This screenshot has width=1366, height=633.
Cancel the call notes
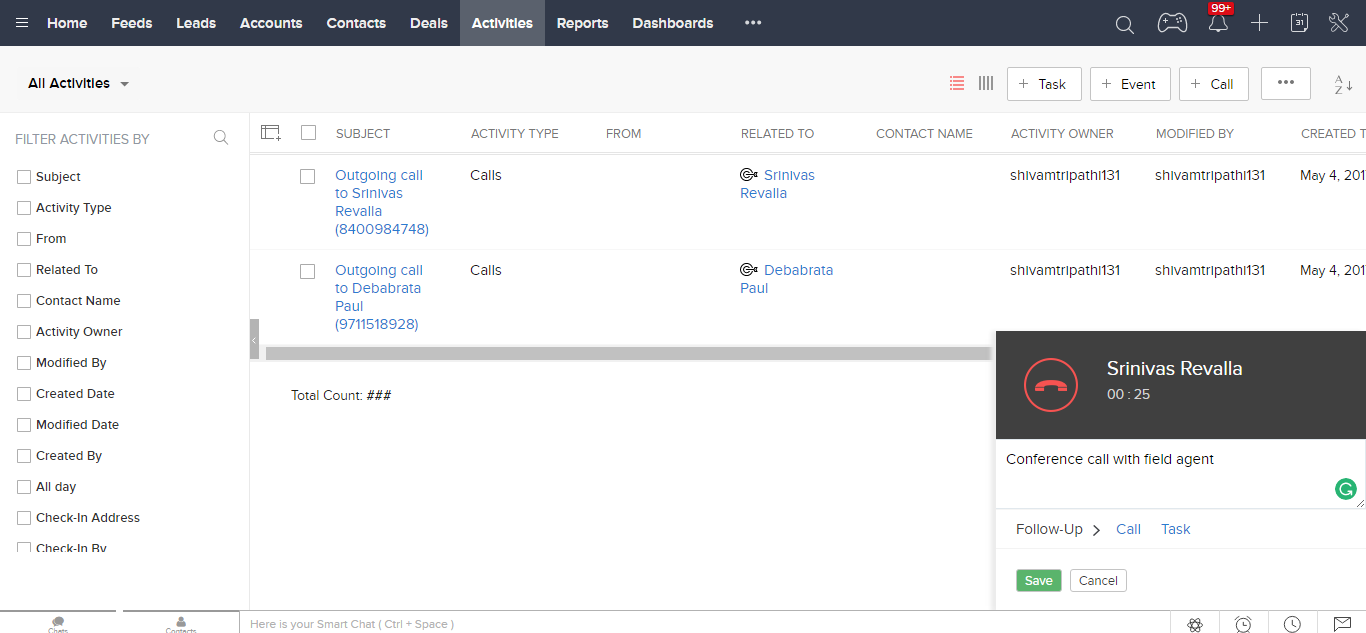click(1098, 581)
